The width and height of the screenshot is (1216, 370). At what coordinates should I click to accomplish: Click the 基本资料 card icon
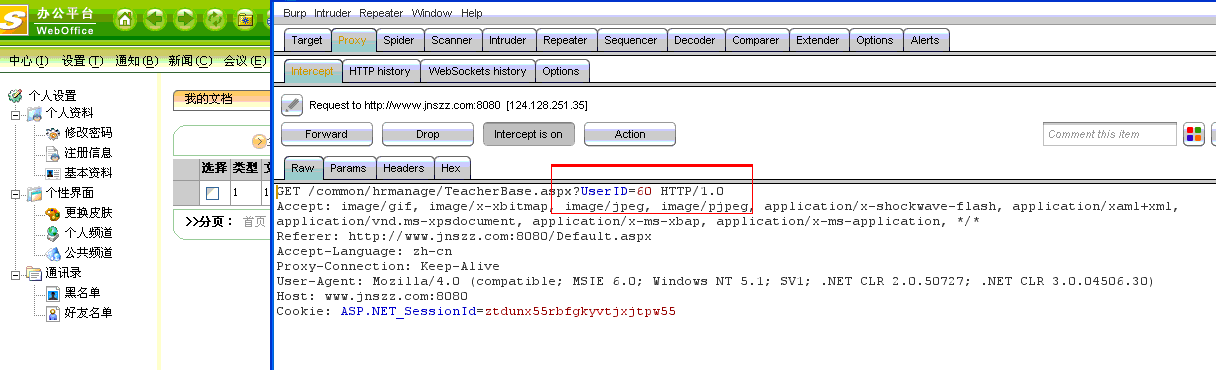53,173
